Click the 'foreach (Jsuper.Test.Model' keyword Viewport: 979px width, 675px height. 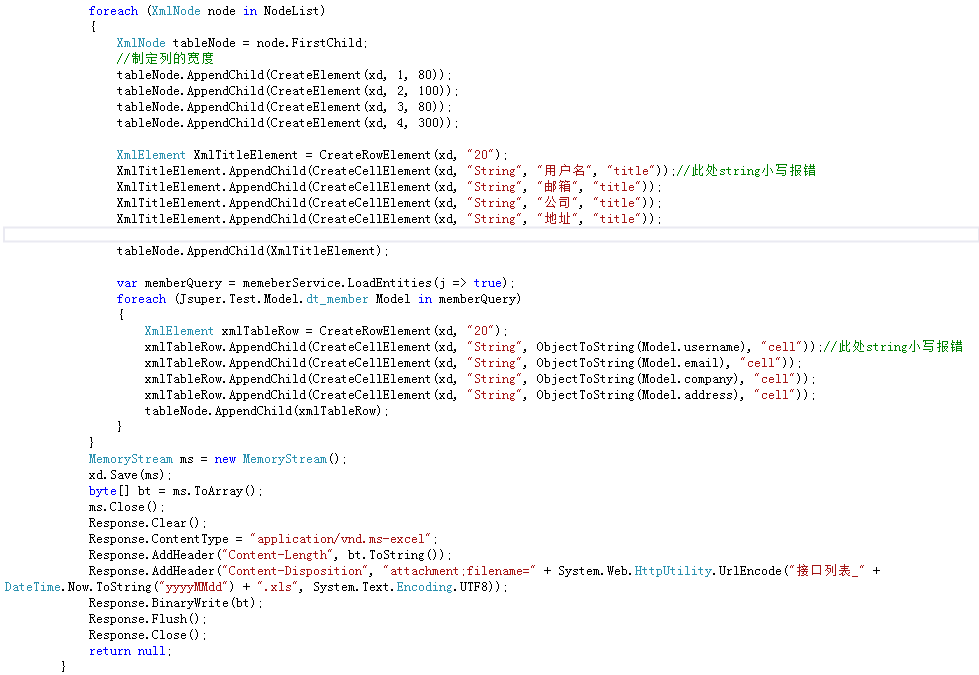(x=141, y=299)
